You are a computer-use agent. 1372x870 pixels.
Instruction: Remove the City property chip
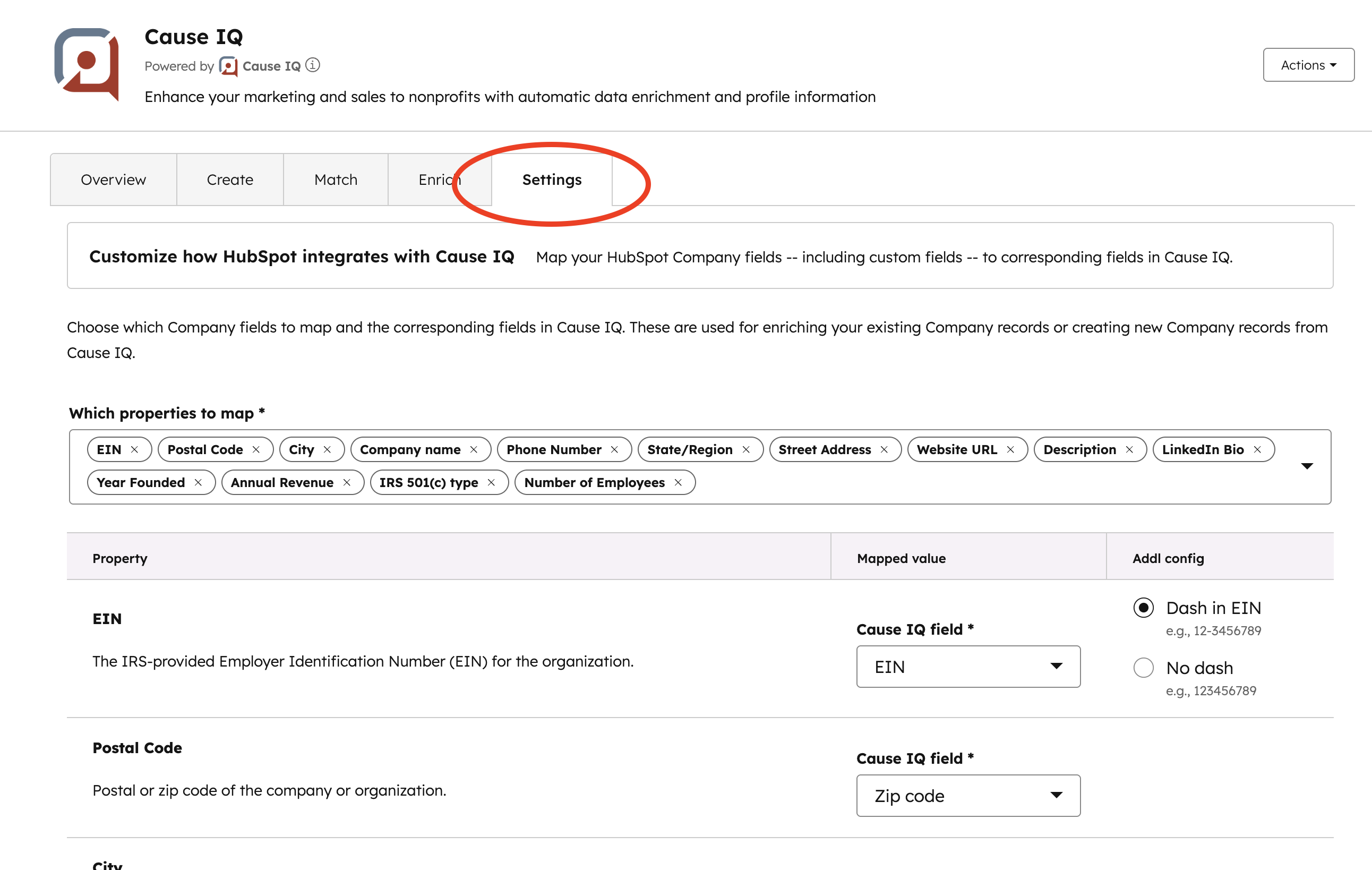[328, 449]
